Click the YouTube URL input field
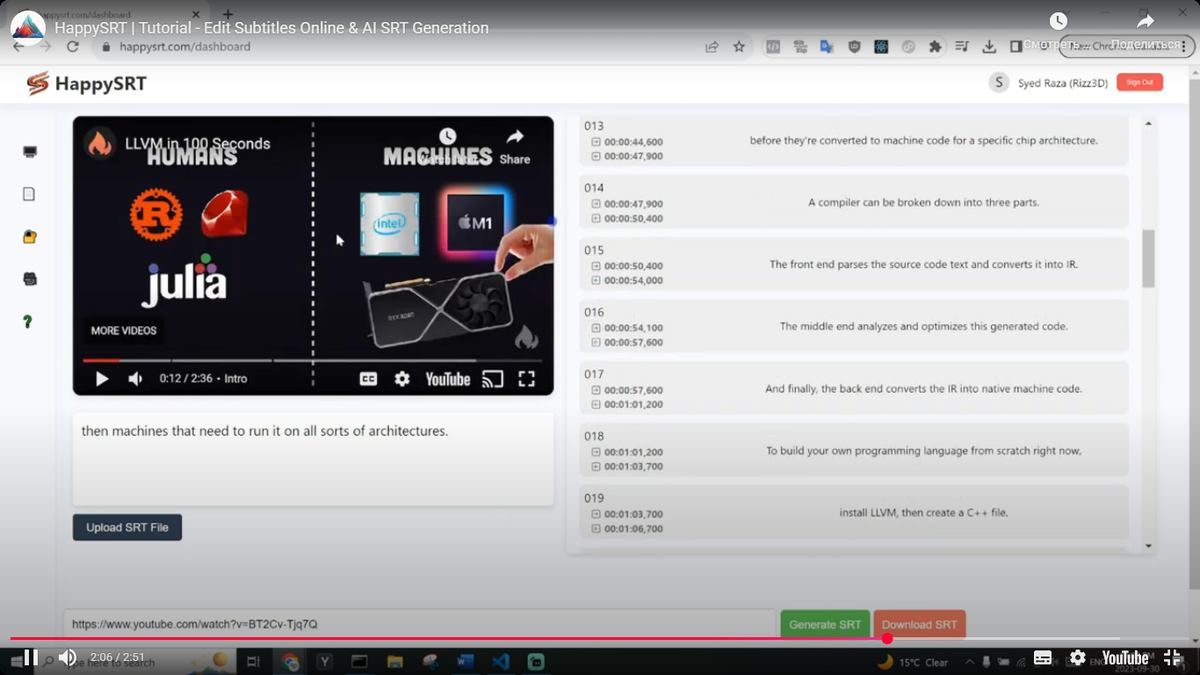Image resolution: width=1200 pixels, height=675 pixels. pyautogui.click(x=420, y=624)
